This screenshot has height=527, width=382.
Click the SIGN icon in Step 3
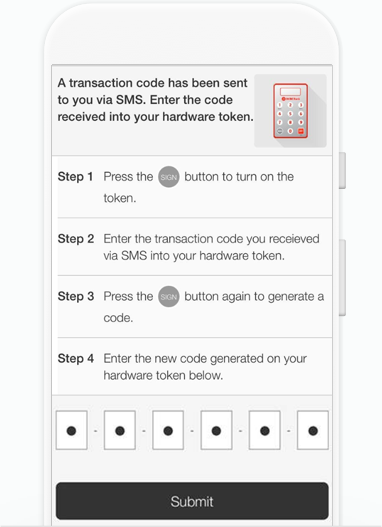tap(169, 296)
